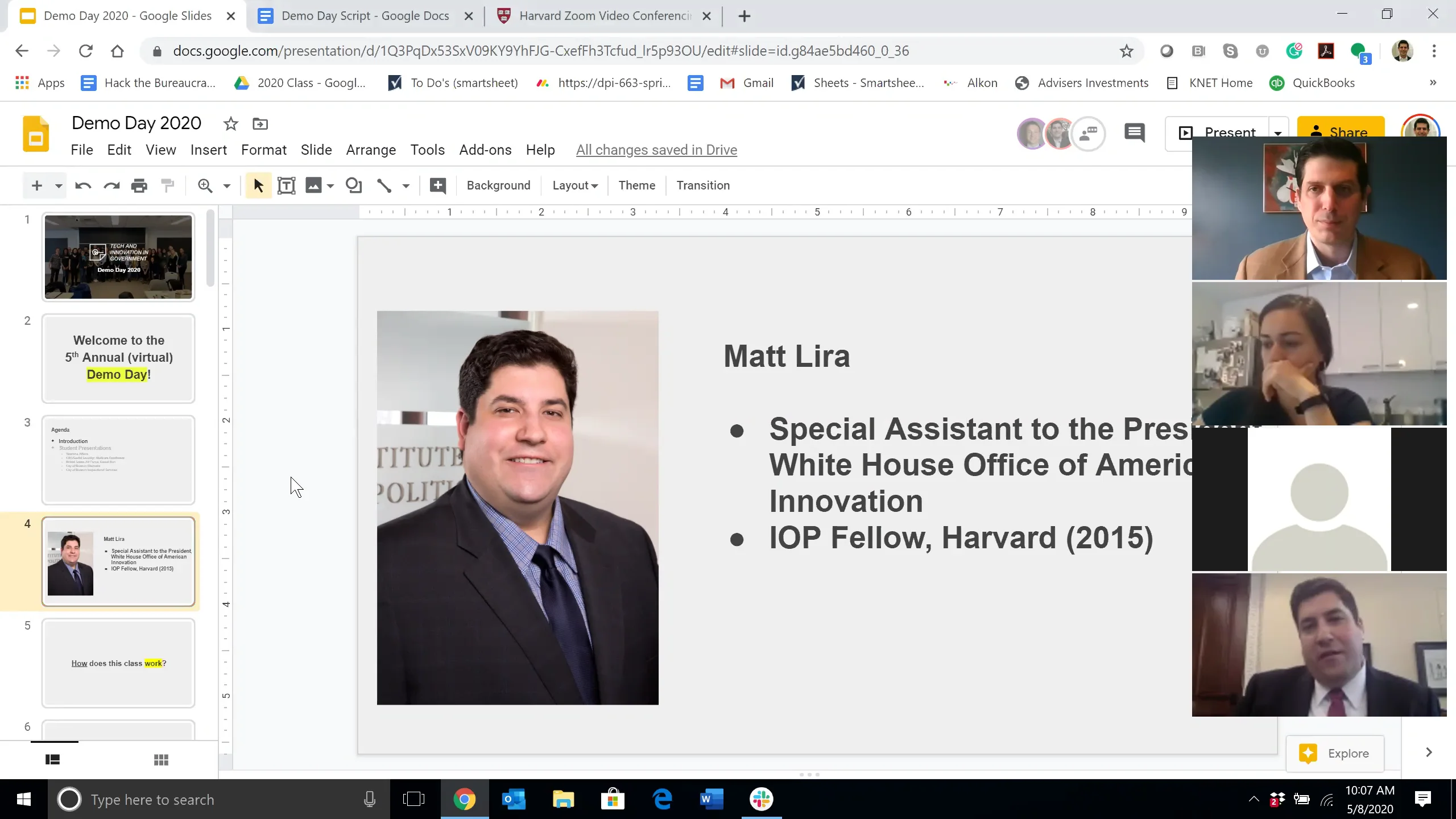This screenshot has width=1456, height=819.
Task: Open the zoom level dropdown arrow
Action: [226, 186]
